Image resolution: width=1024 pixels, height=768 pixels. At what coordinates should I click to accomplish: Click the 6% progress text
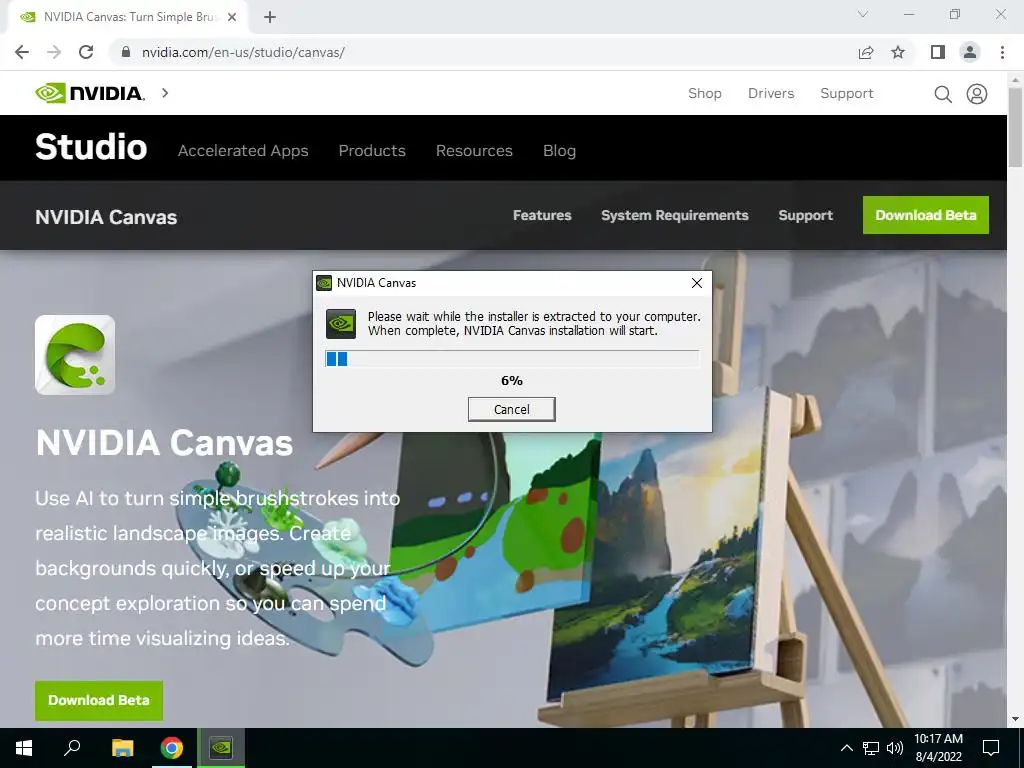click(x=511, y=381)
